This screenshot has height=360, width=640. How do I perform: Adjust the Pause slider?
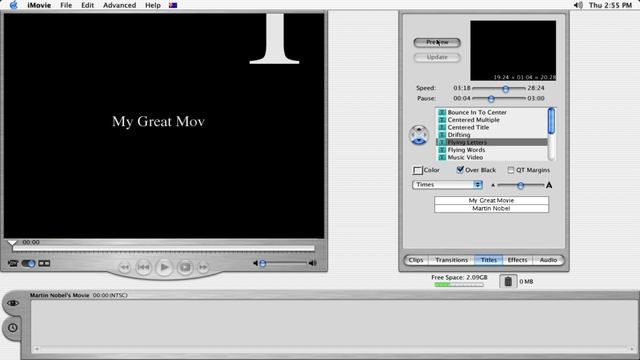click(491, 99)
